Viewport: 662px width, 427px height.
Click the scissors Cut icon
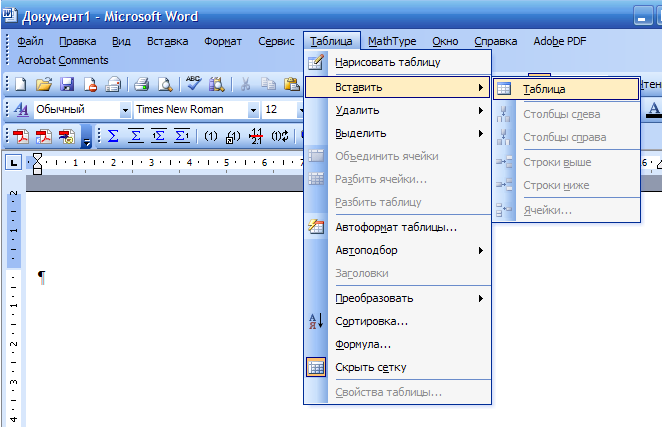(245, 84)
